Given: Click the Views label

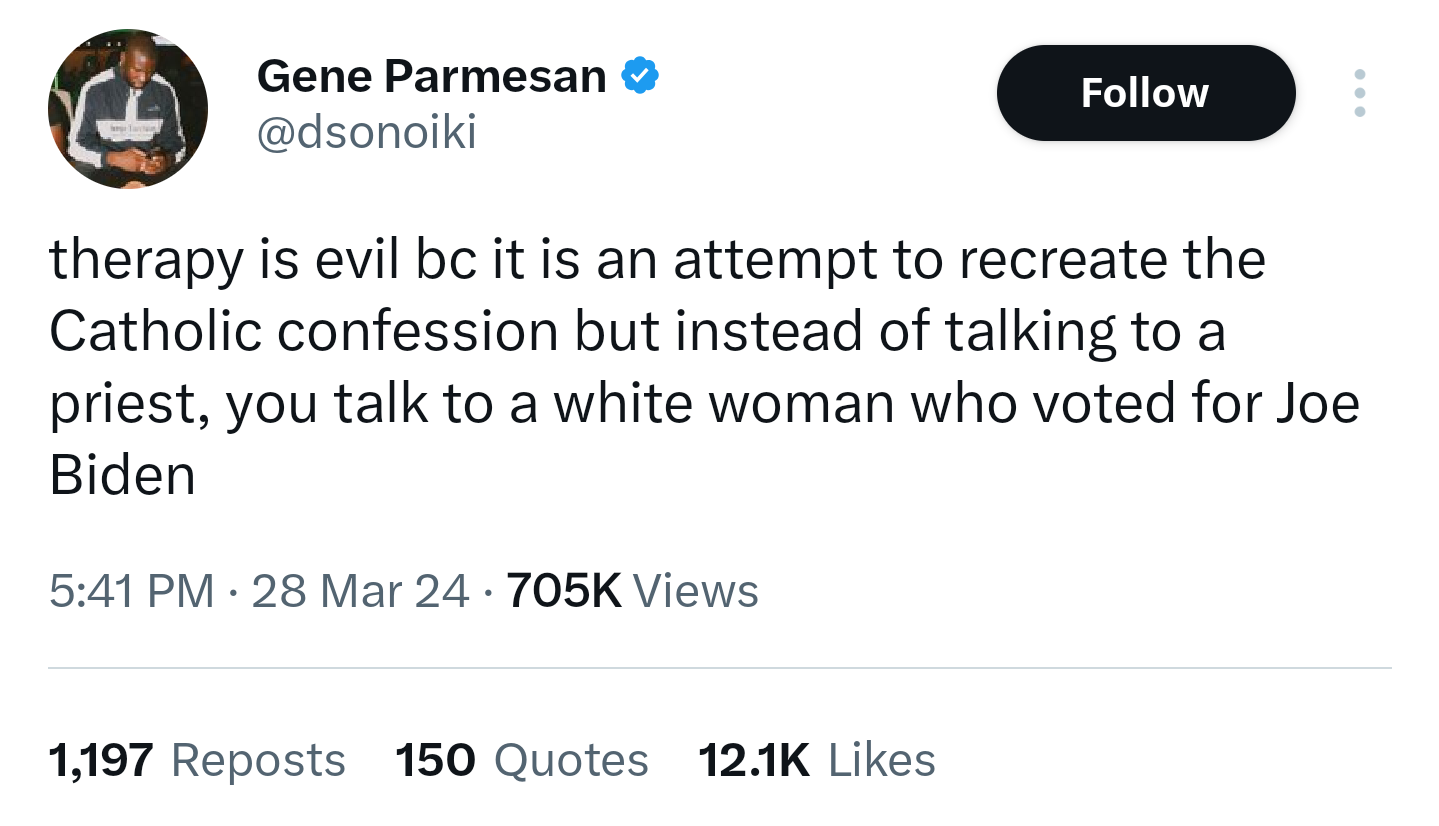Looking at the screenshot, I should point(696,591).
